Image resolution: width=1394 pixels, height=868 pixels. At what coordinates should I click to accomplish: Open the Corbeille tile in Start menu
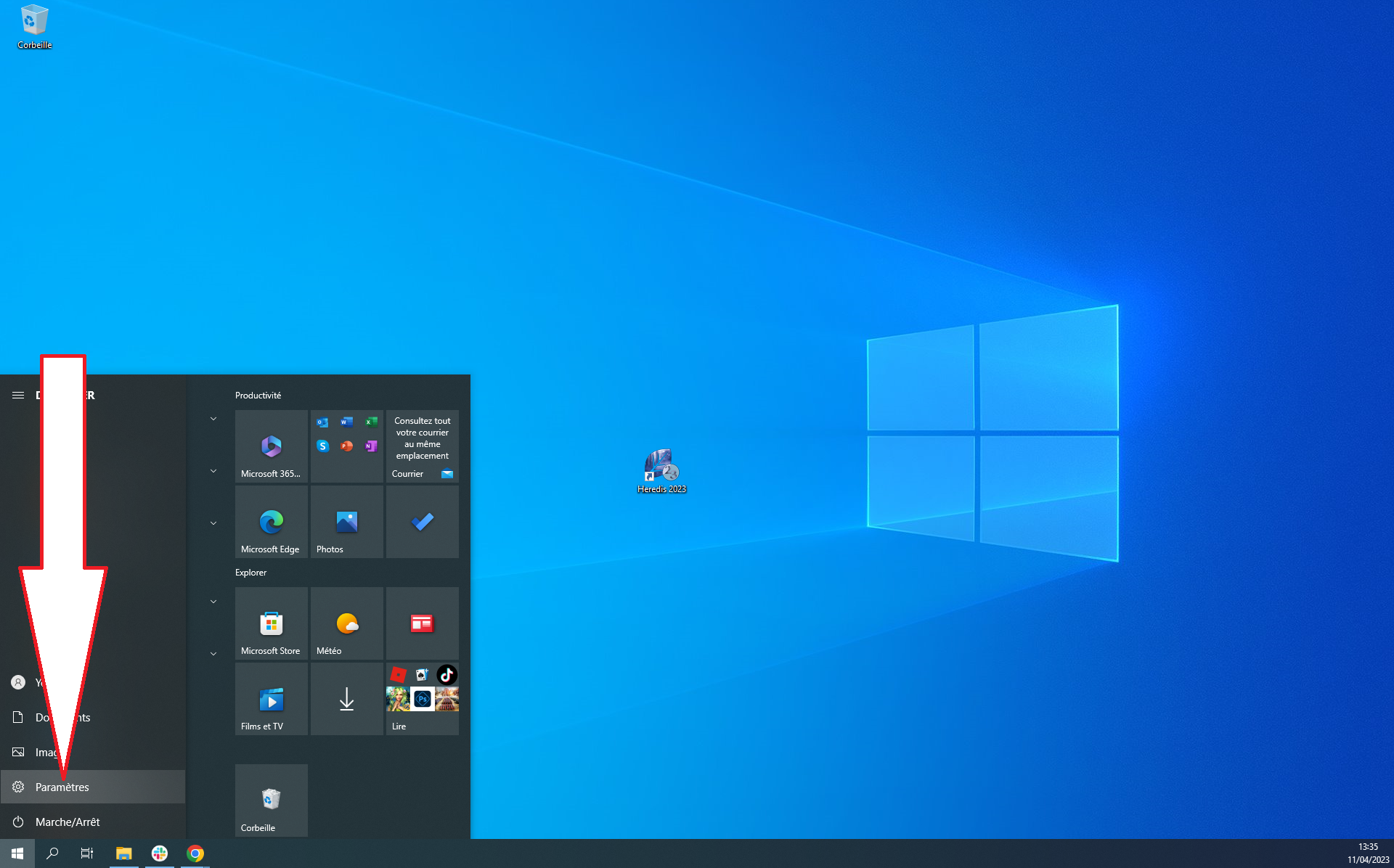[271, 800]
